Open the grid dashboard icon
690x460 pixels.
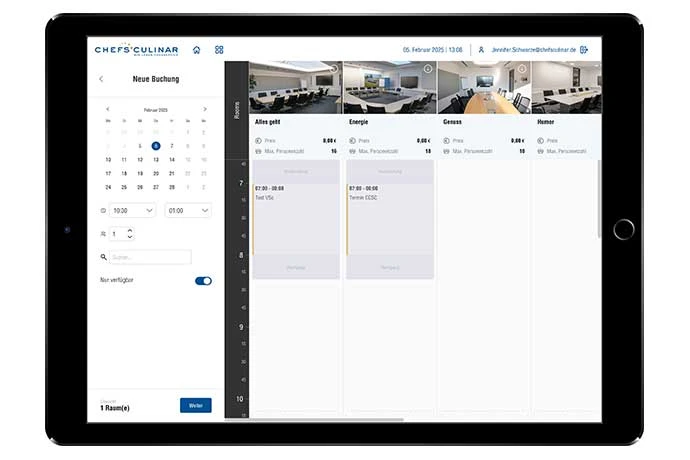point(219,49)
